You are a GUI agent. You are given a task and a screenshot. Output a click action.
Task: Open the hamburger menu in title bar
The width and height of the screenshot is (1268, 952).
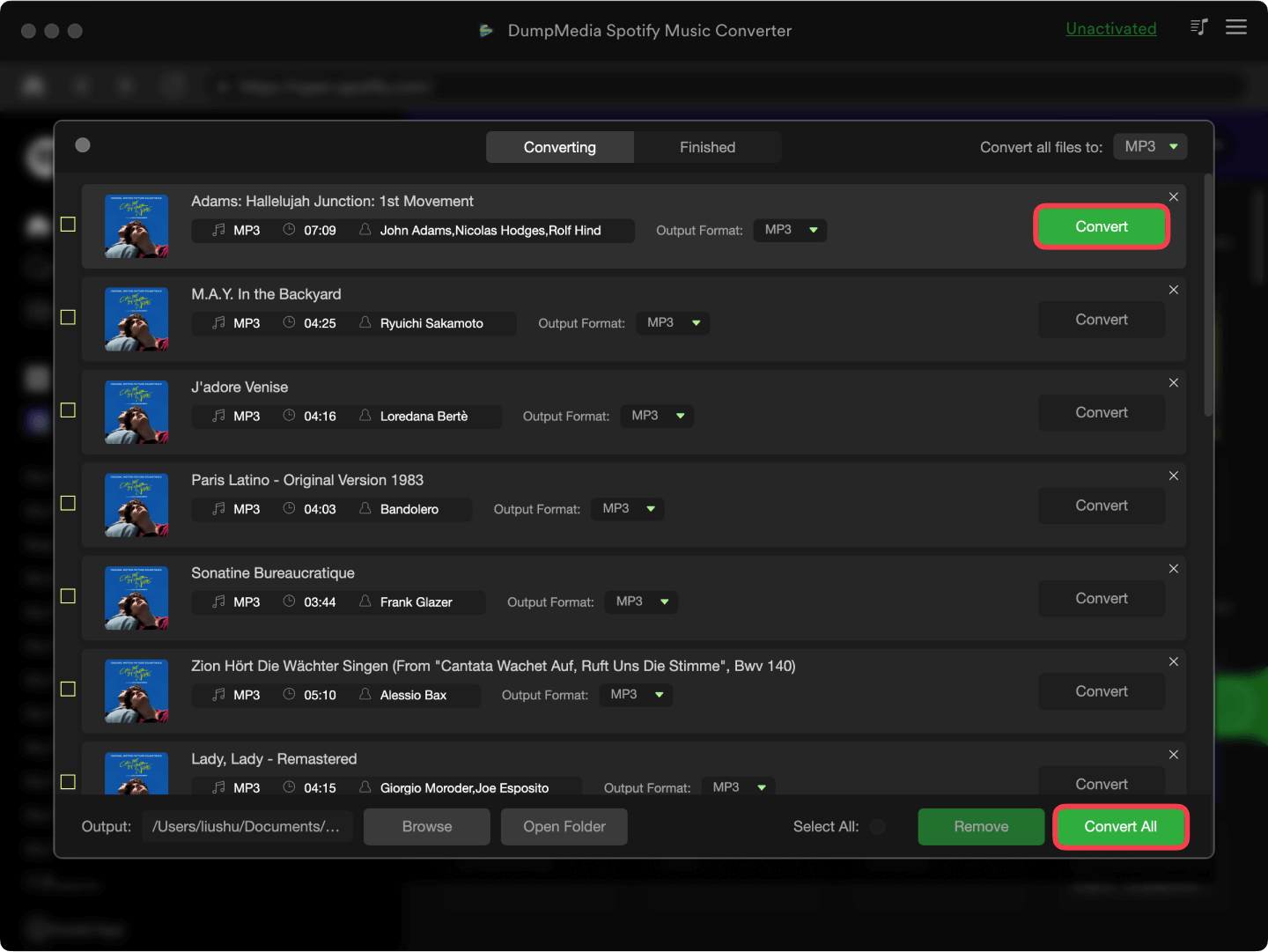[x=1236, y=27]
